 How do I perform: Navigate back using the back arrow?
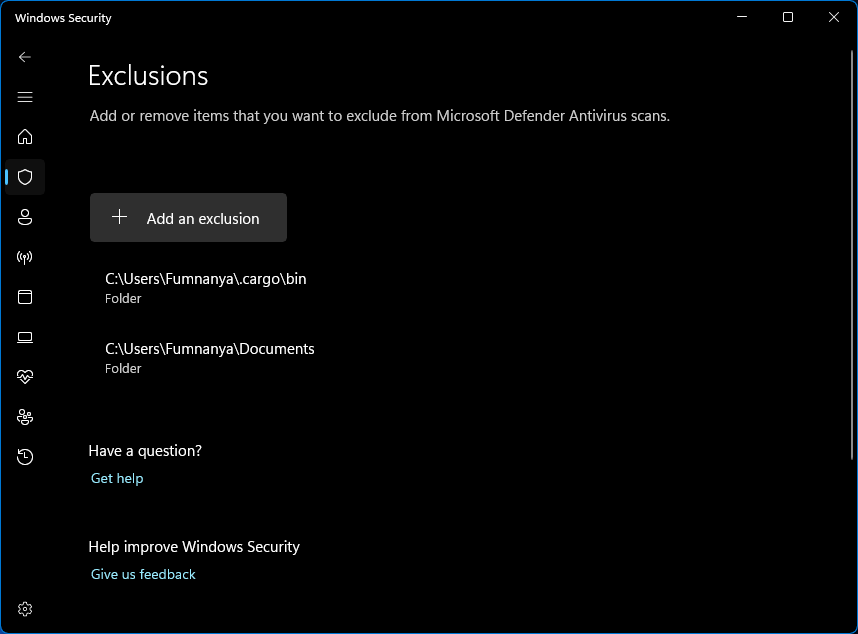[24, 57]
